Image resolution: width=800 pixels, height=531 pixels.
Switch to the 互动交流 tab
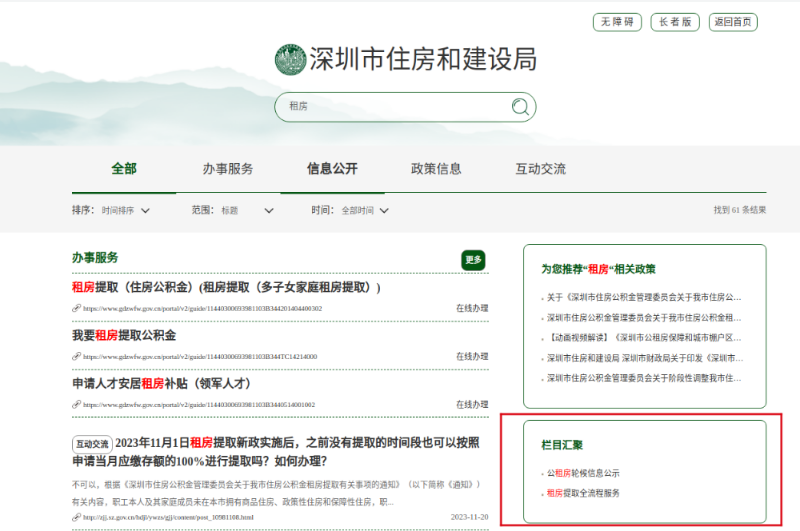(540, 169)
